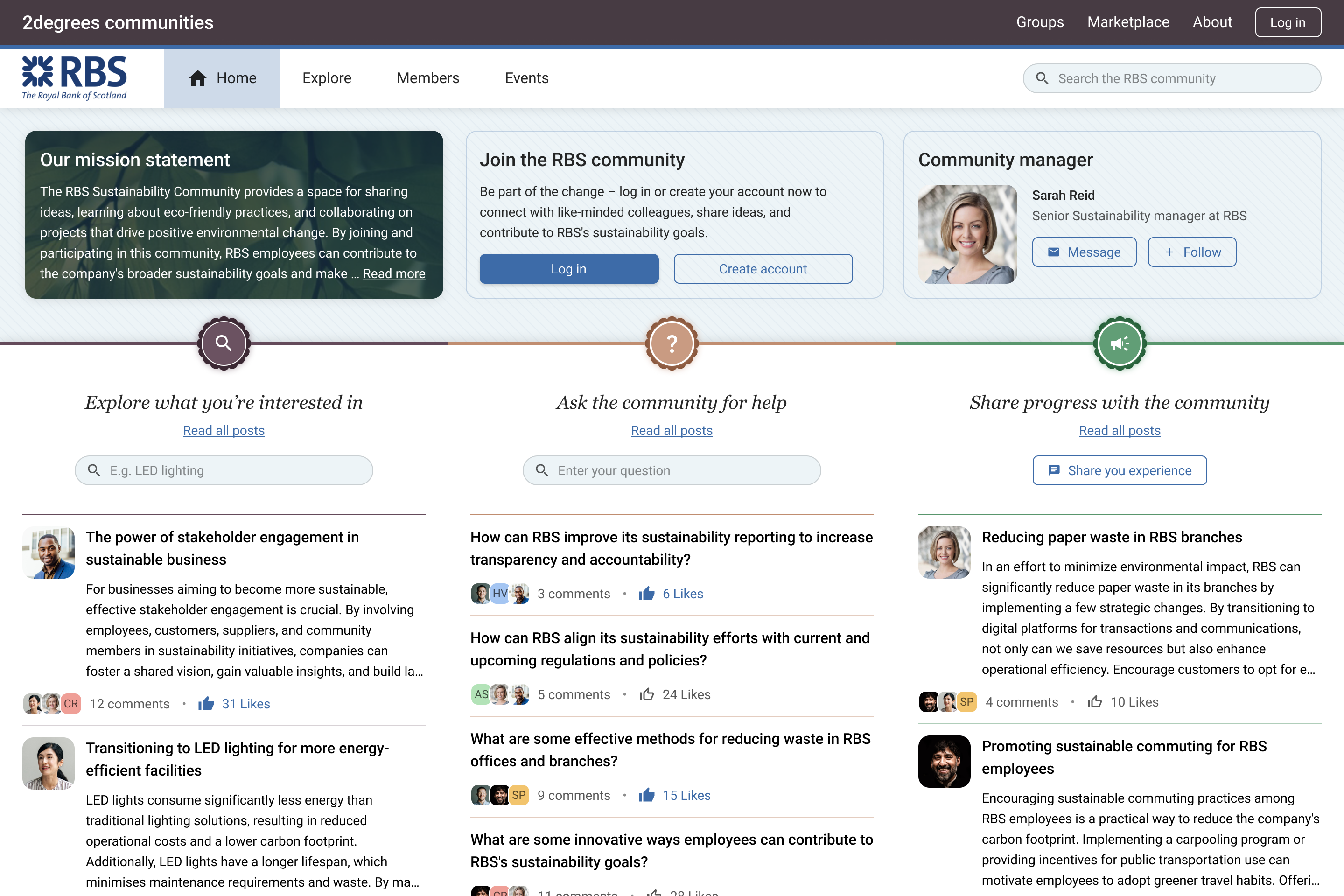1344x896 pixels.
Task: Open Read all posts under Ask the community
Action: (x=672, y=430)
